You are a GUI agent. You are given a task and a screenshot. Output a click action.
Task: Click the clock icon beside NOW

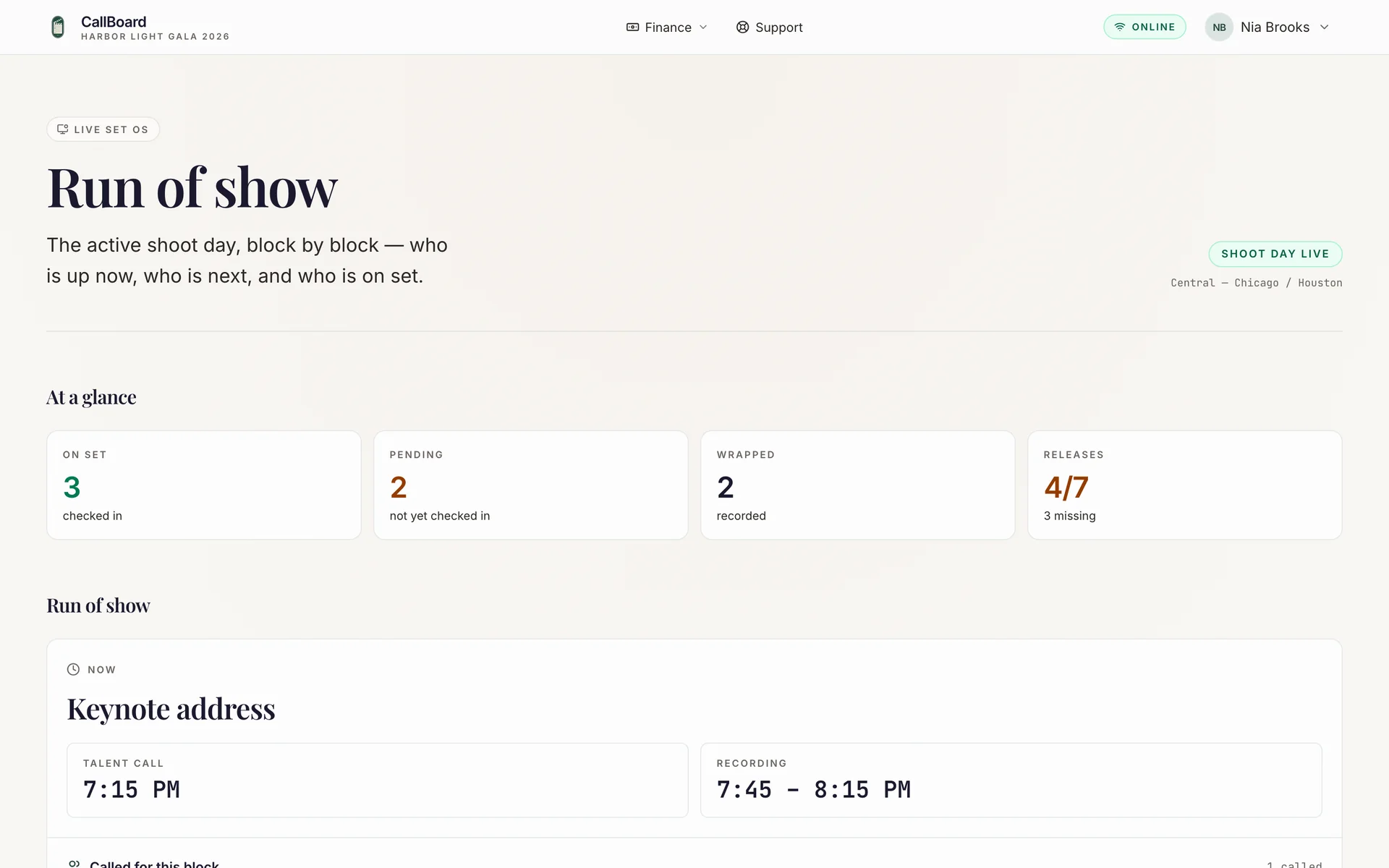73,670
